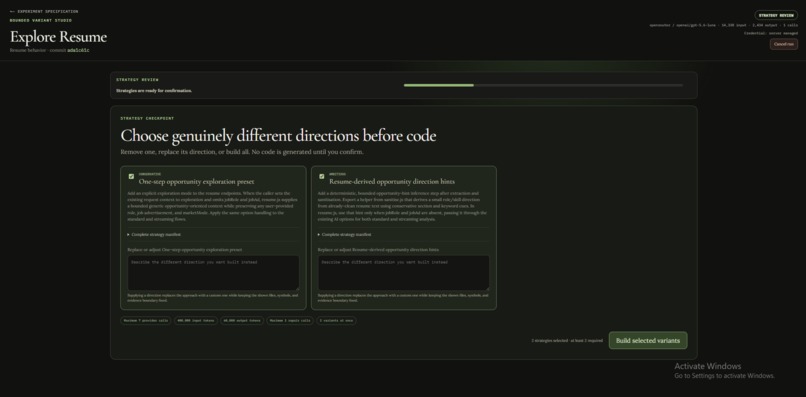
Task: Focus the Resume-derived hints replacement direction textarea
Action: [404, 273]
